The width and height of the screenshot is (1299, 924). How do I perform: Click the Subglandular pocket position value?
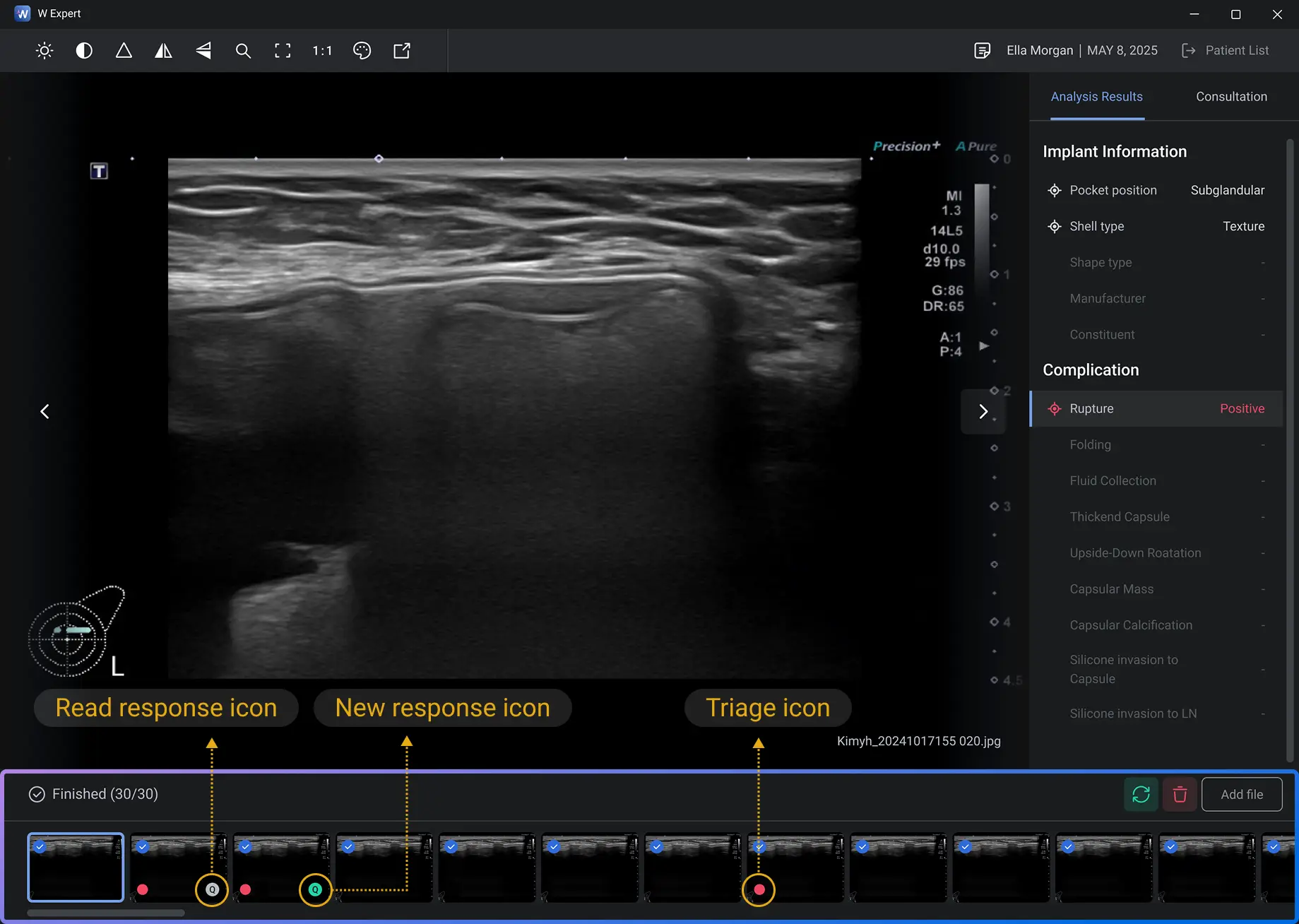click(x=1227, y=190)
